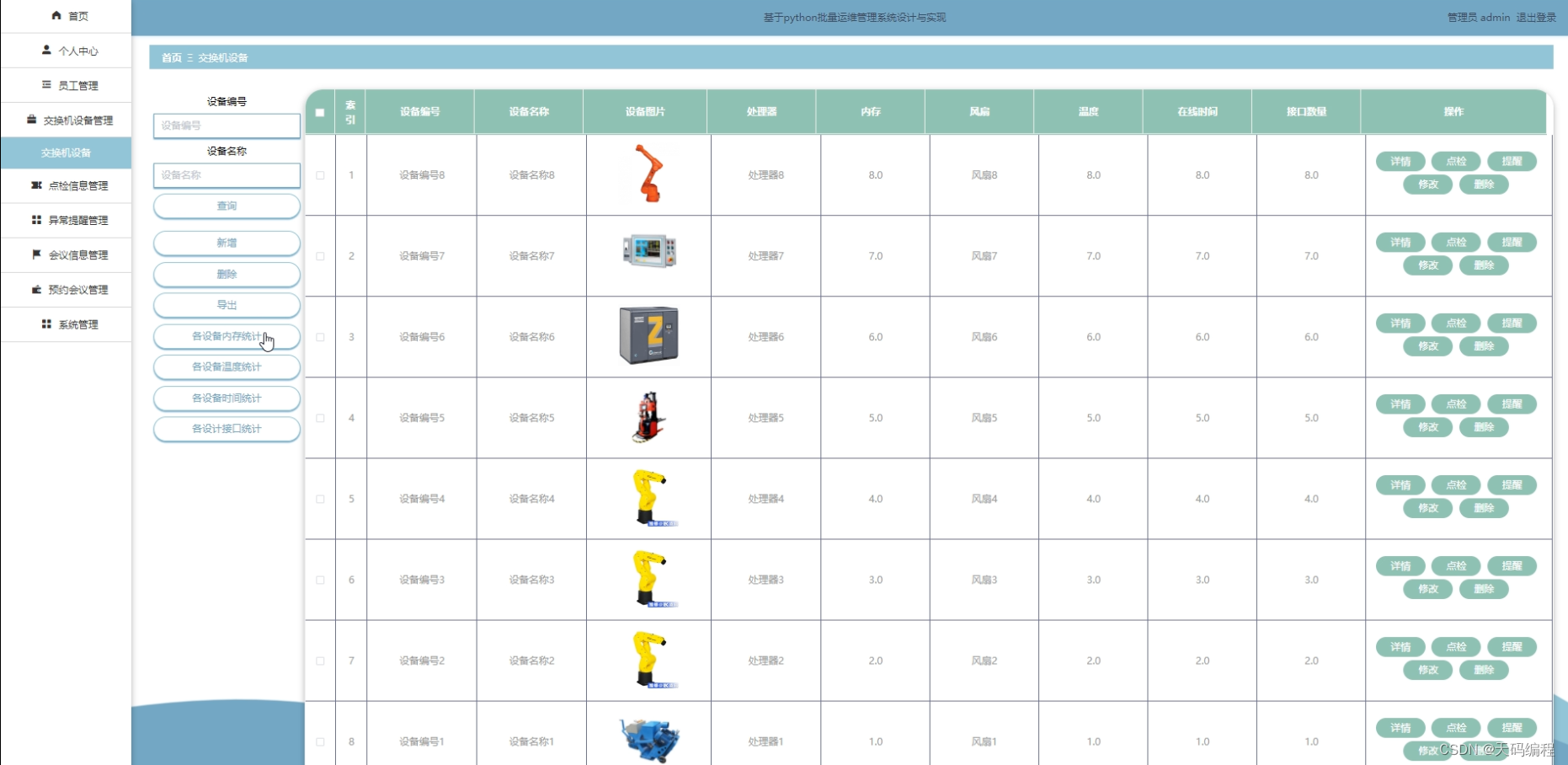This screenshot has height=765, width=1568.
Task: Focus the 设备名称 search field
Action: [227, 175]
